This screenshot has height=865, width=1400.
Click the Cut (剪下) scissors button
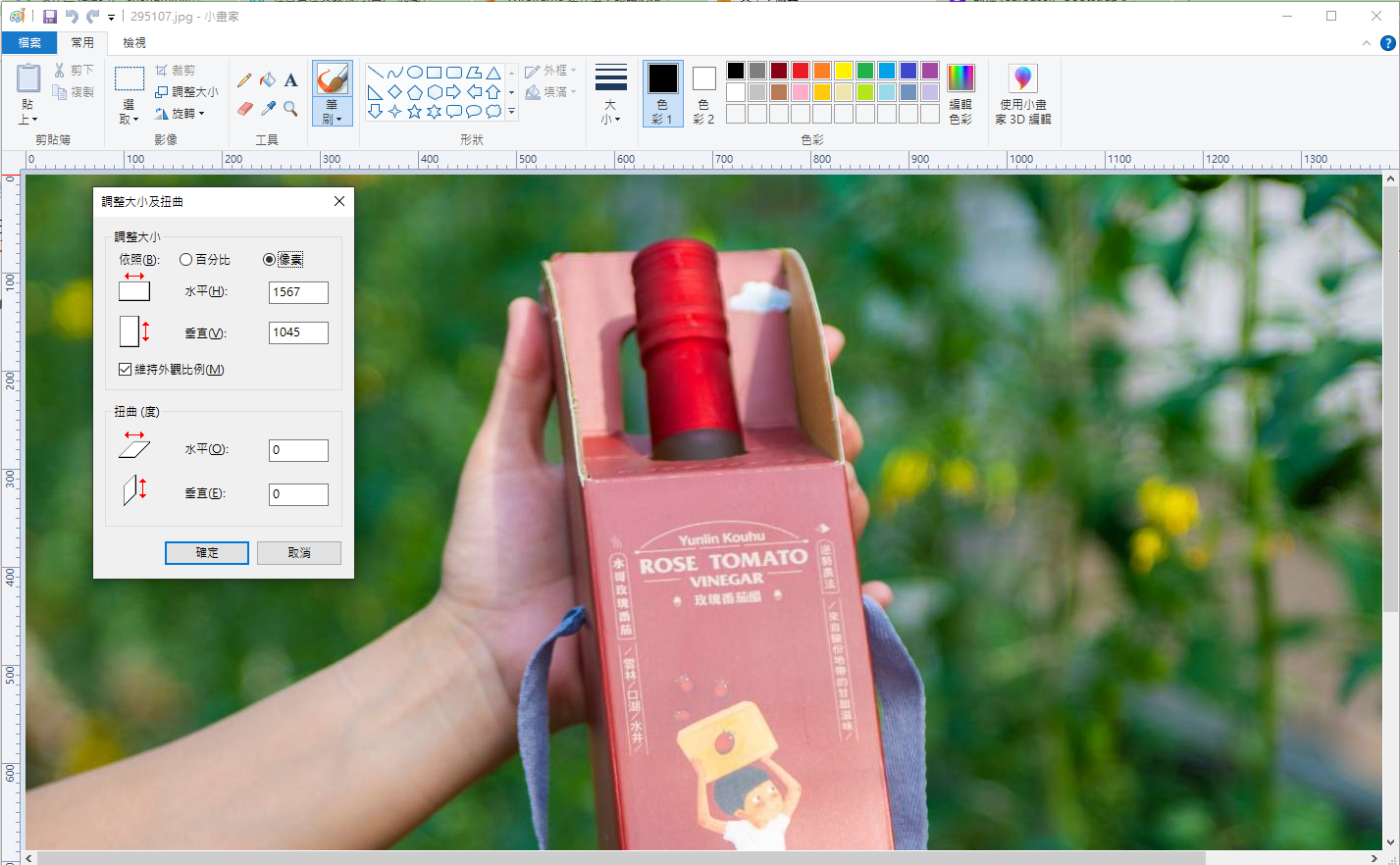[74, 71]
